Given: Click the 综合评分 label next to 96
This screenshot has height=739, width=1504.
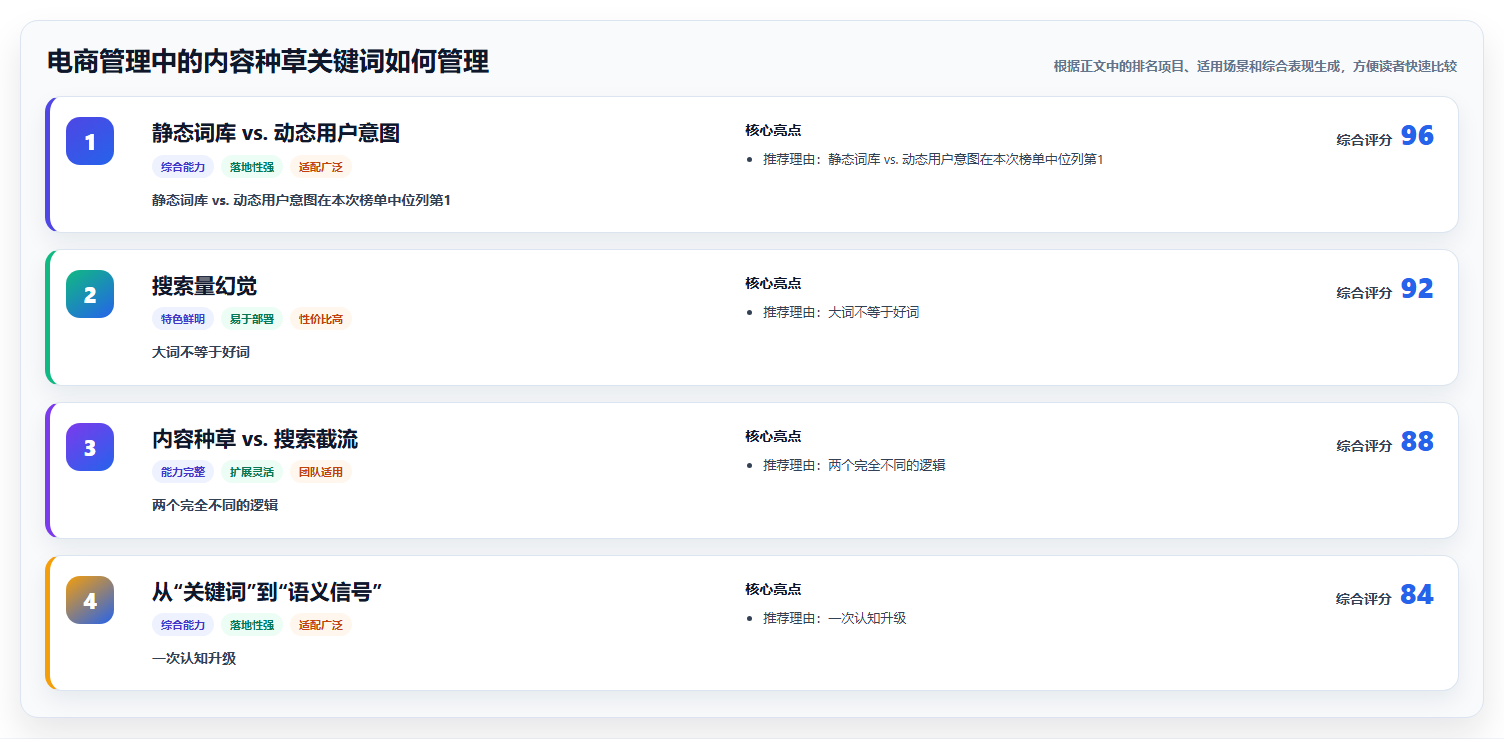Looking at the screenshot, I should [1364, 140].
